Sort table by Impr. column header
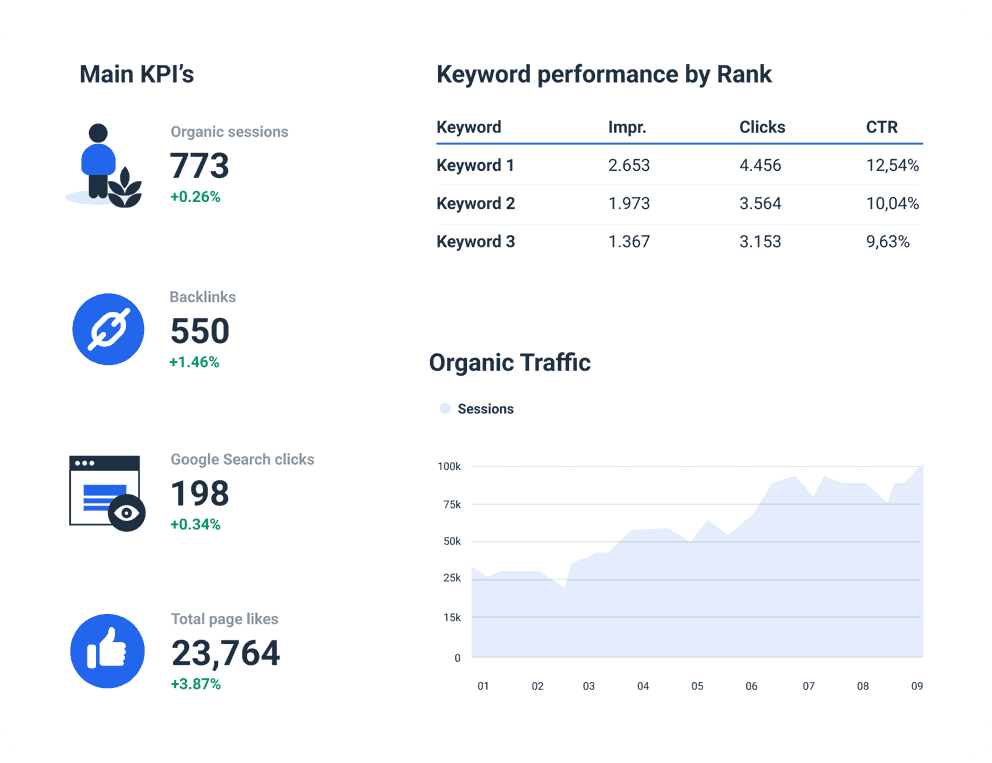 pyautogui.click(x=627, y=127)
